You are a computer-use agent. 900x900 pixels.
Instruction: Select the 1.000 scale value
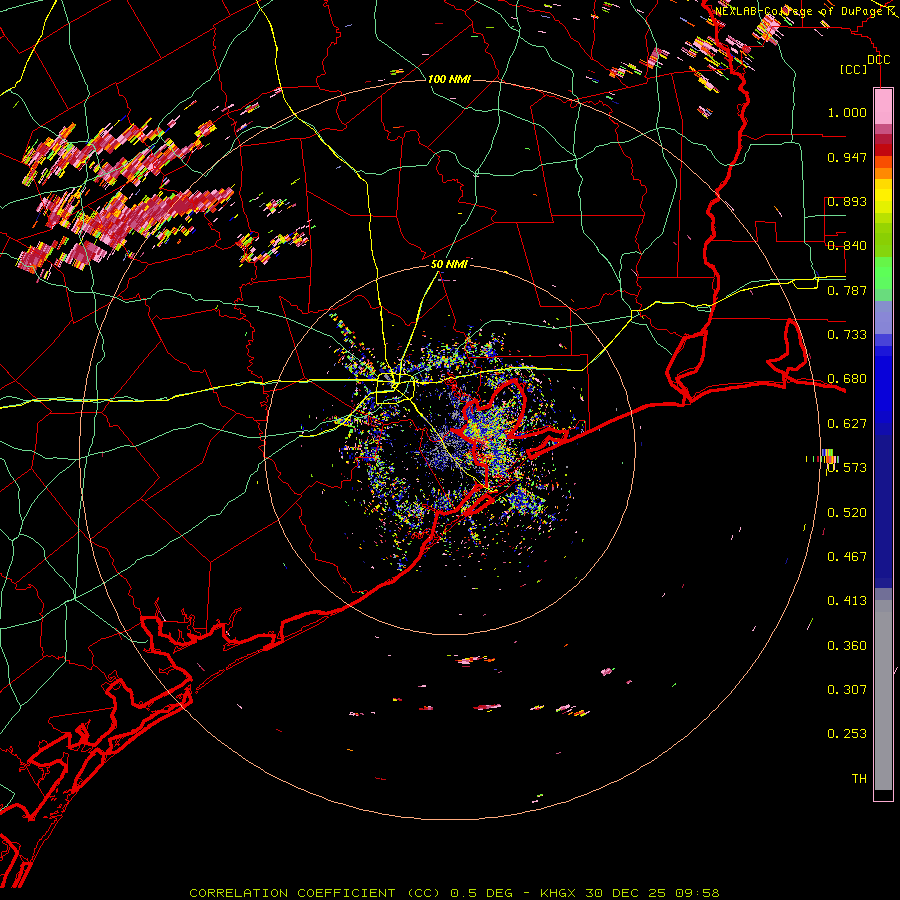pyautogui.click(x=847, y=112)
